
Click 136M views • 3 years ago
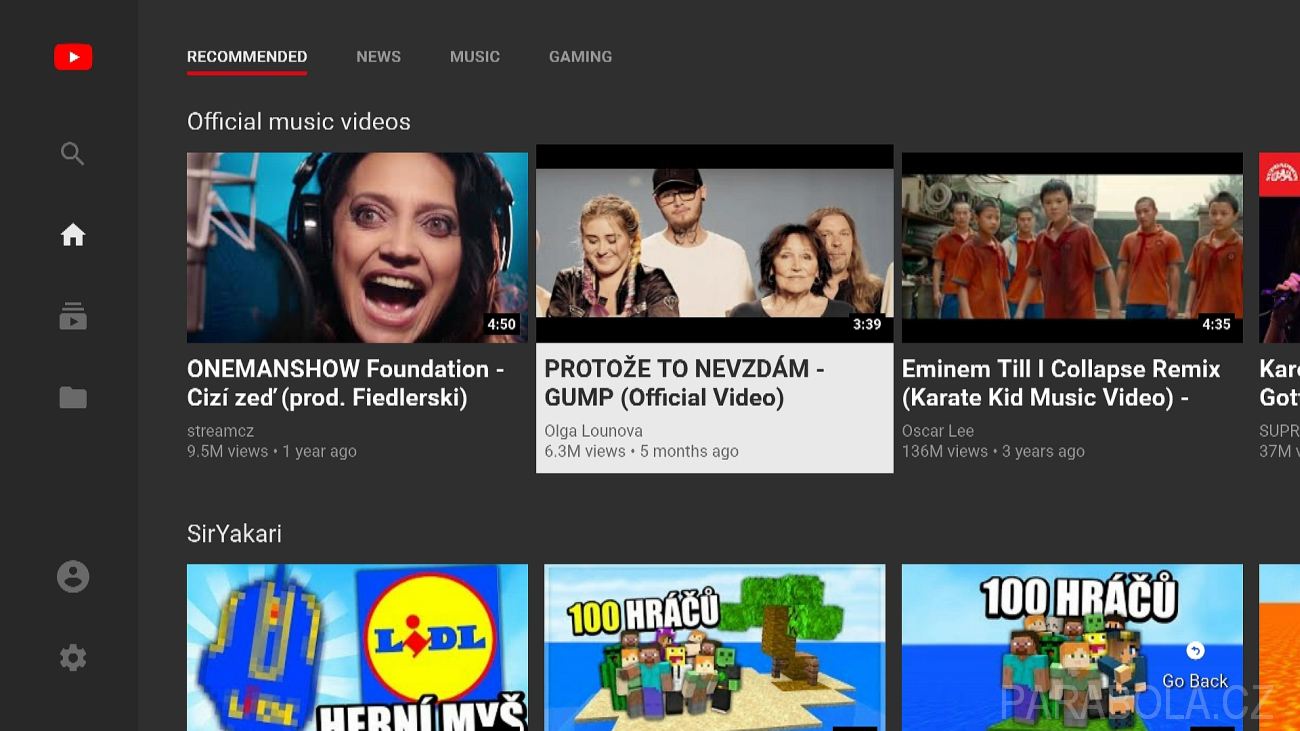pos(993,452)
